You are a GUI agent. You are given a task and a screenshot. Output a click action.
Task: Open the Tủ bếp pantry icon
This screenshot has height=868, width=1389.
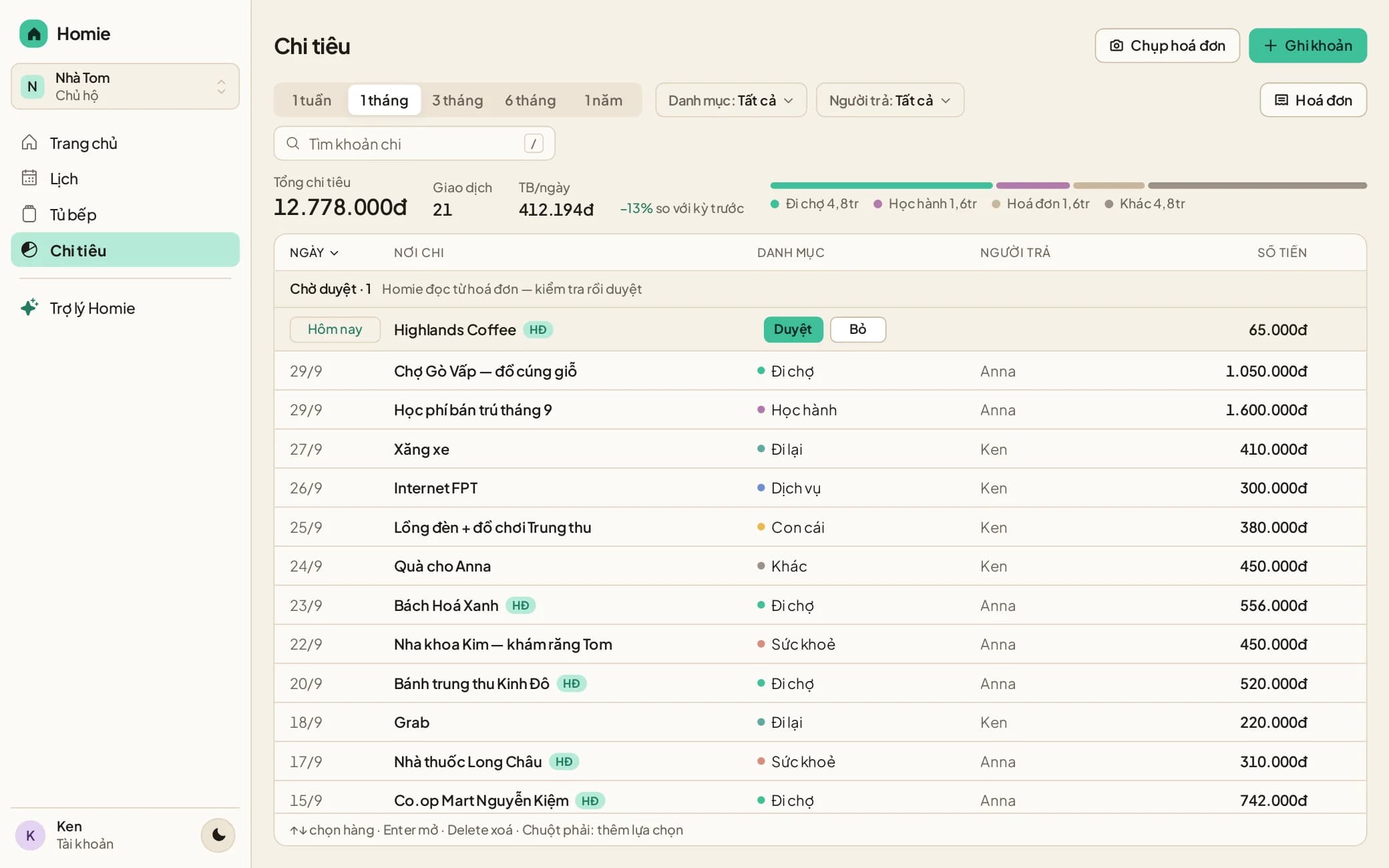click(29, 214)
